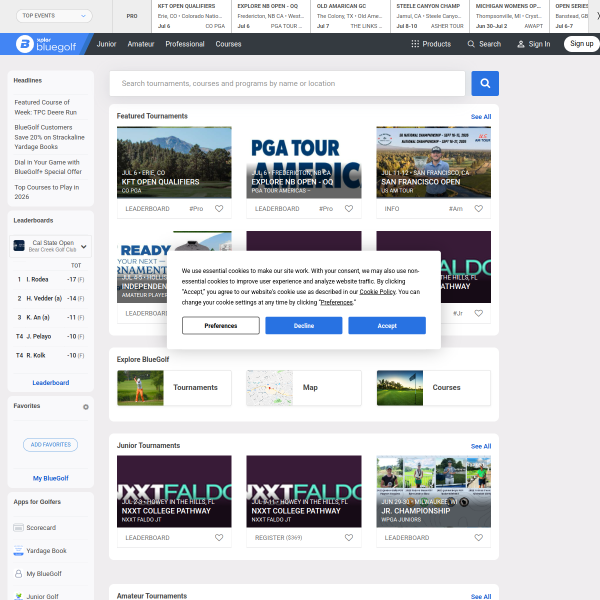Screen dimensions: 600x600
Task: Favorite the KFT Open Qualifiers card
Action: (219, 209)
